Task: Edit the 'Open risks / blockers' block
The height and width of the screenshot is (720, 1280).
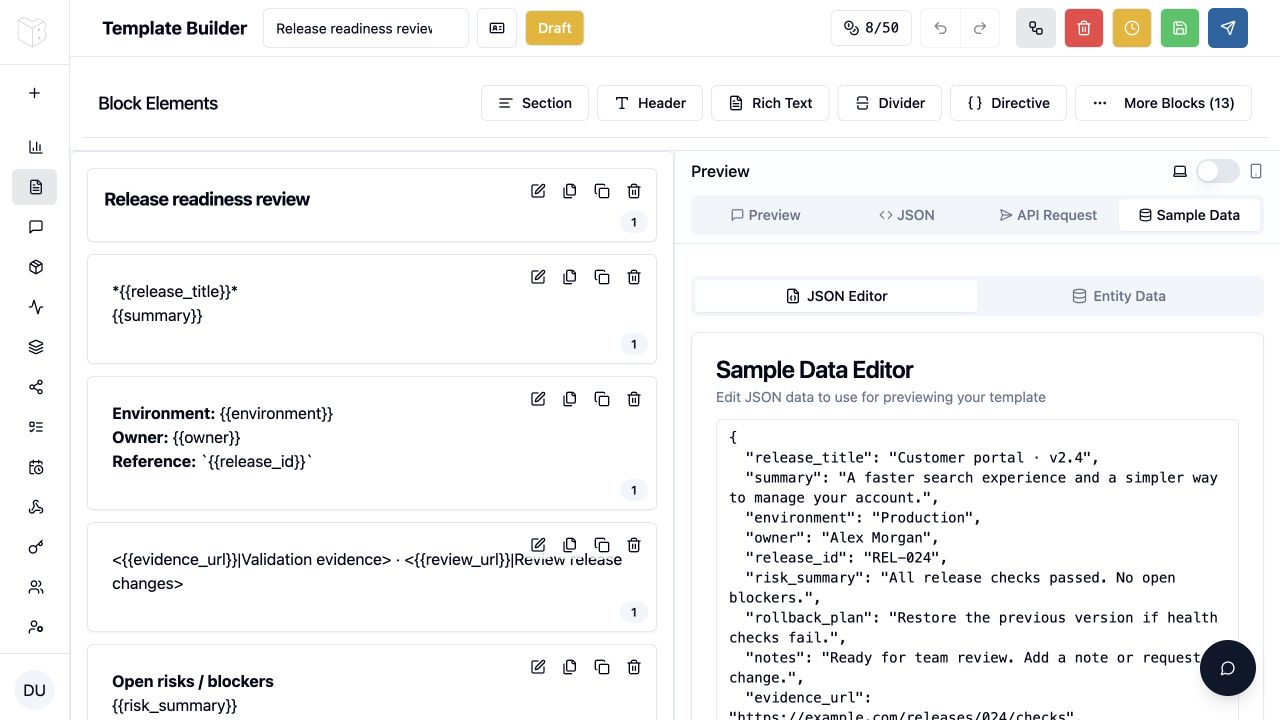Action: click(x=538, y=667)
